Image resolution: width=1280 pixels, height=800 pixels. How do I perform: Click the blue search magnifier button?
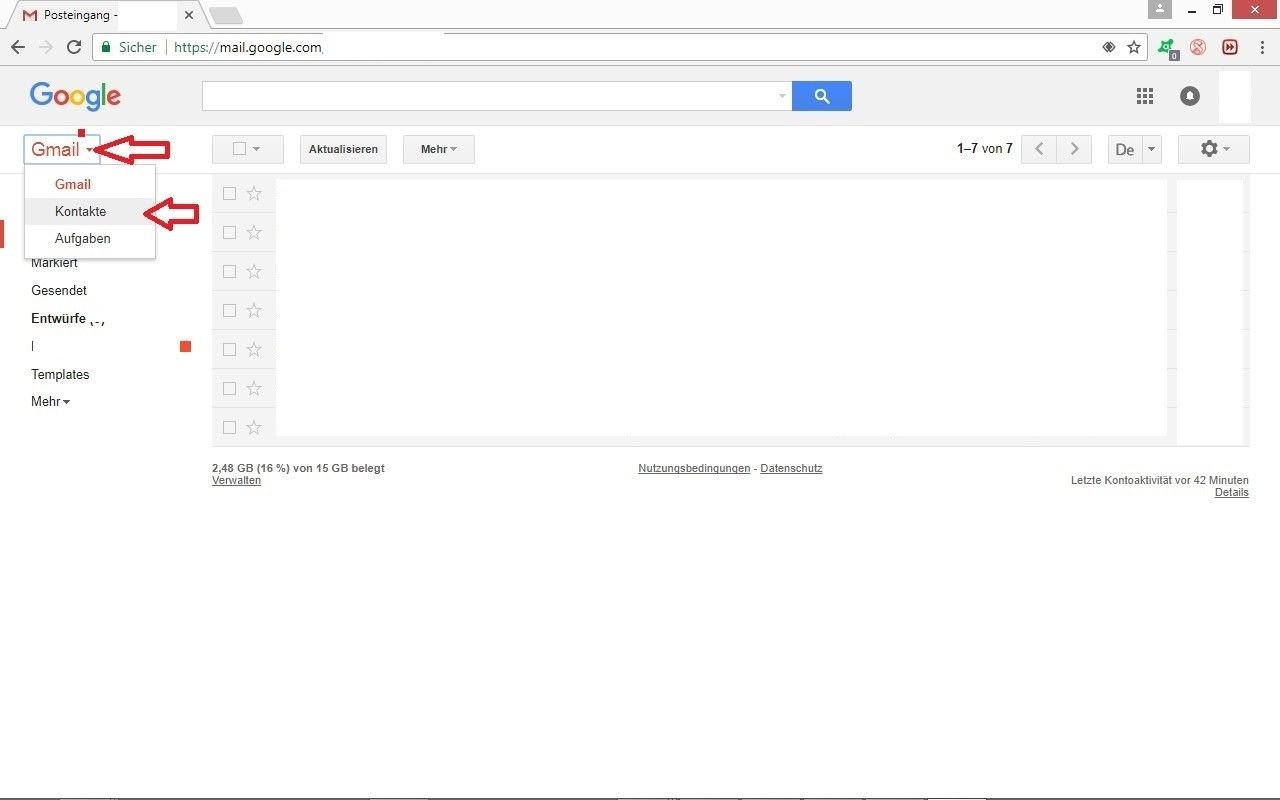pyautogui.click(x=822, y=96)
